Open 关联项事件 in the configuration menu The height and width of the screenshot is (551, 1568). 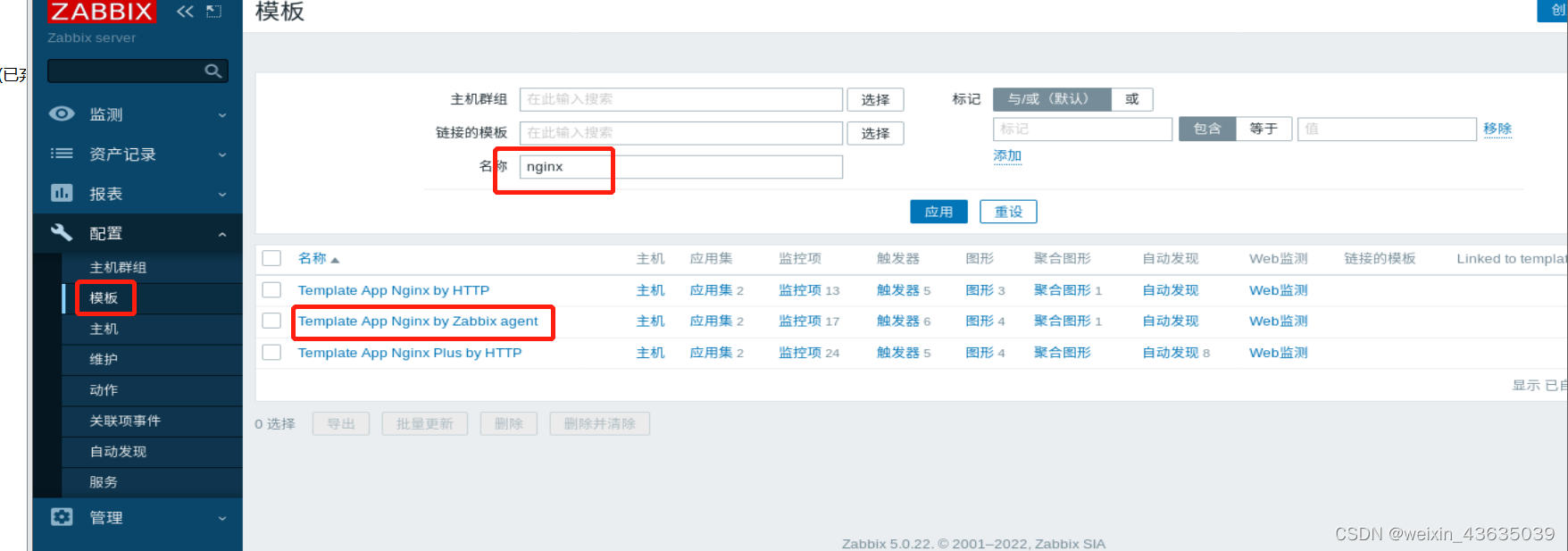point(125,421)
